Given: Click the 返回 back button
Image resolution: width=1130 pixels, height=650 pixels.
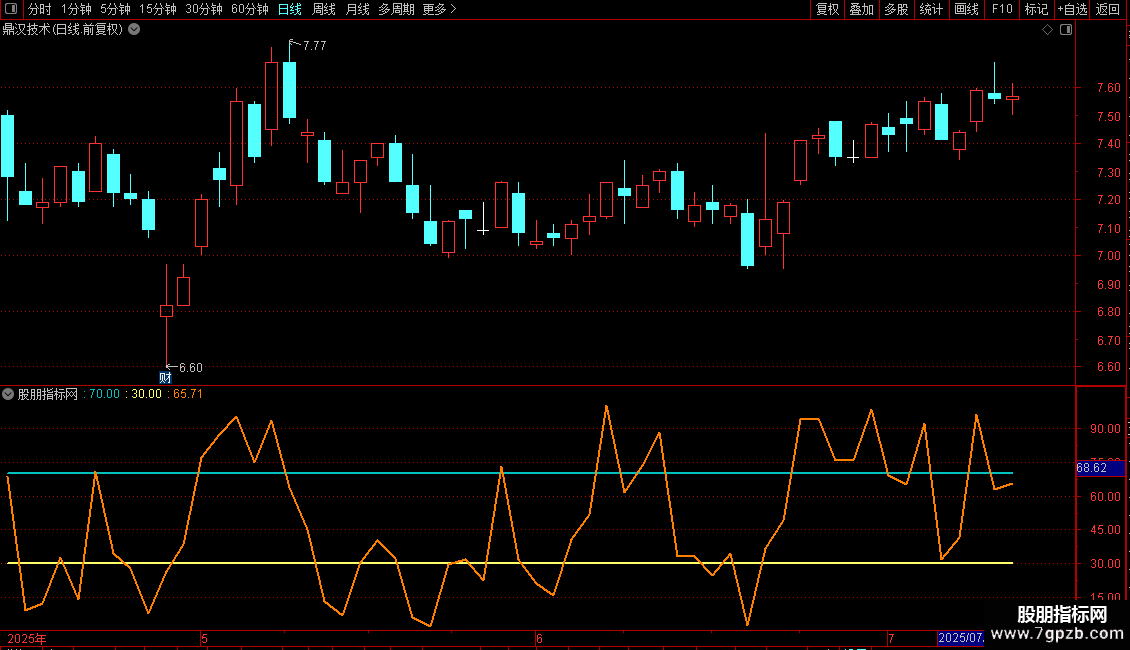Looking at the screenshot, I should pyautogui.click(x=1108, y=9).
